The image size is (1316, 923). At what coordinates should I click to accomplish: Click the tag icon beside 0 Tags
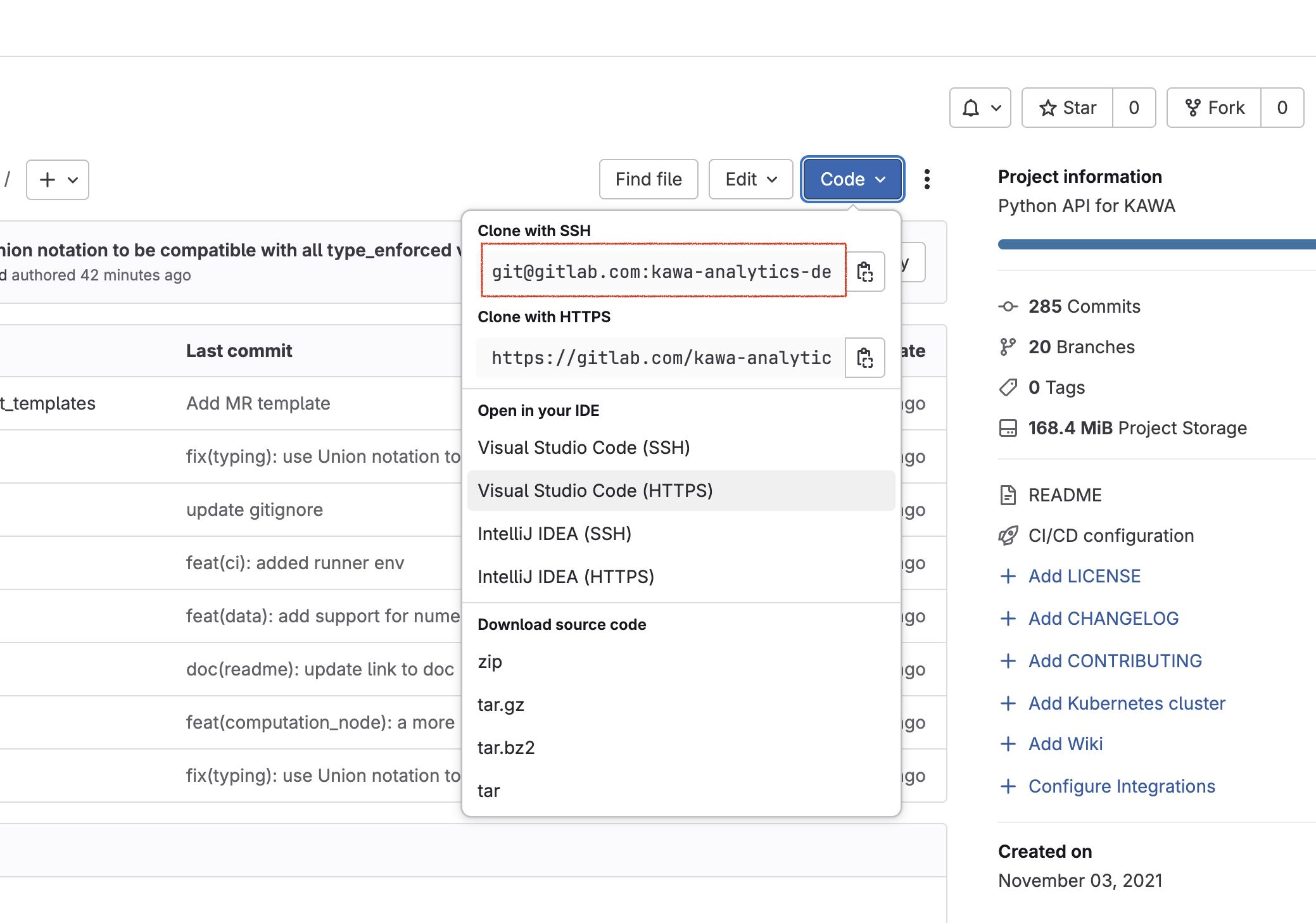pos(1008,387)
